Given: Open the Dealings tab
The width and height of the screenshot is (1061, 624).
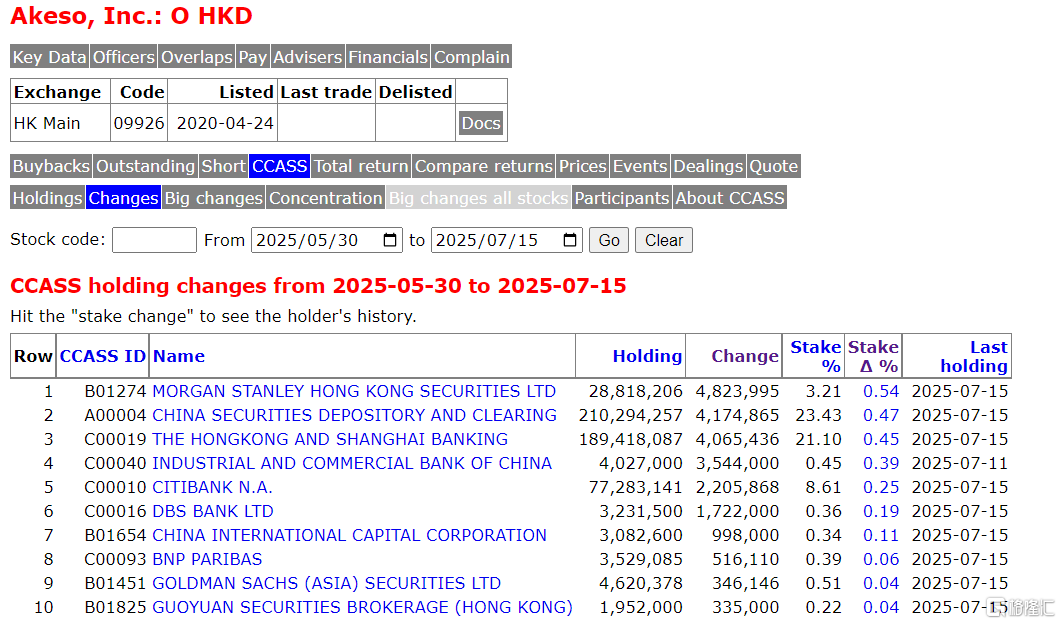Looking at the screenshot, I should pos(708,166).
